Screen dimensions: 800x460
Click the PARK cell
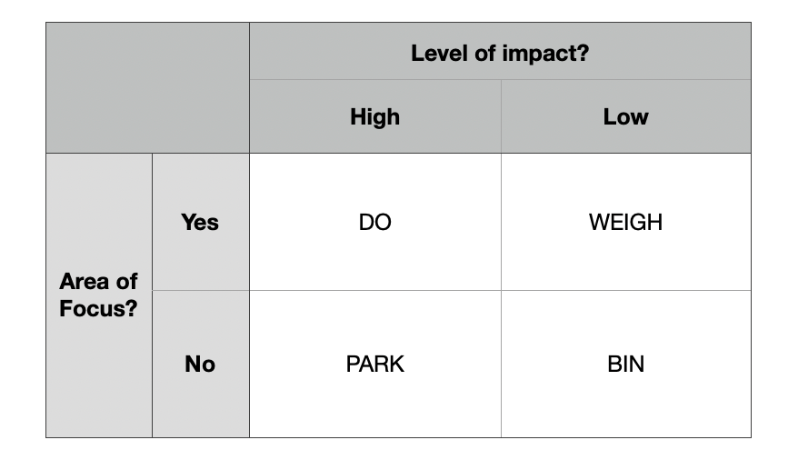(375, 364)
